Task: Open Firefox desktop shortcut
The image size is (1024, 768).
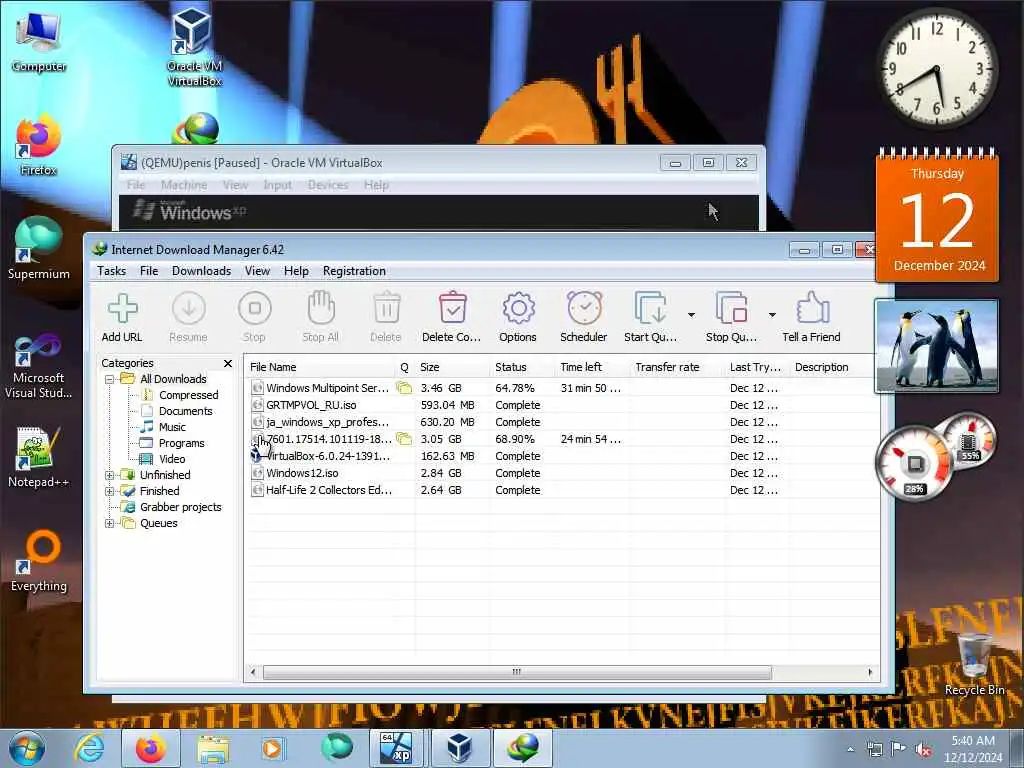Action: click(39, 146)
